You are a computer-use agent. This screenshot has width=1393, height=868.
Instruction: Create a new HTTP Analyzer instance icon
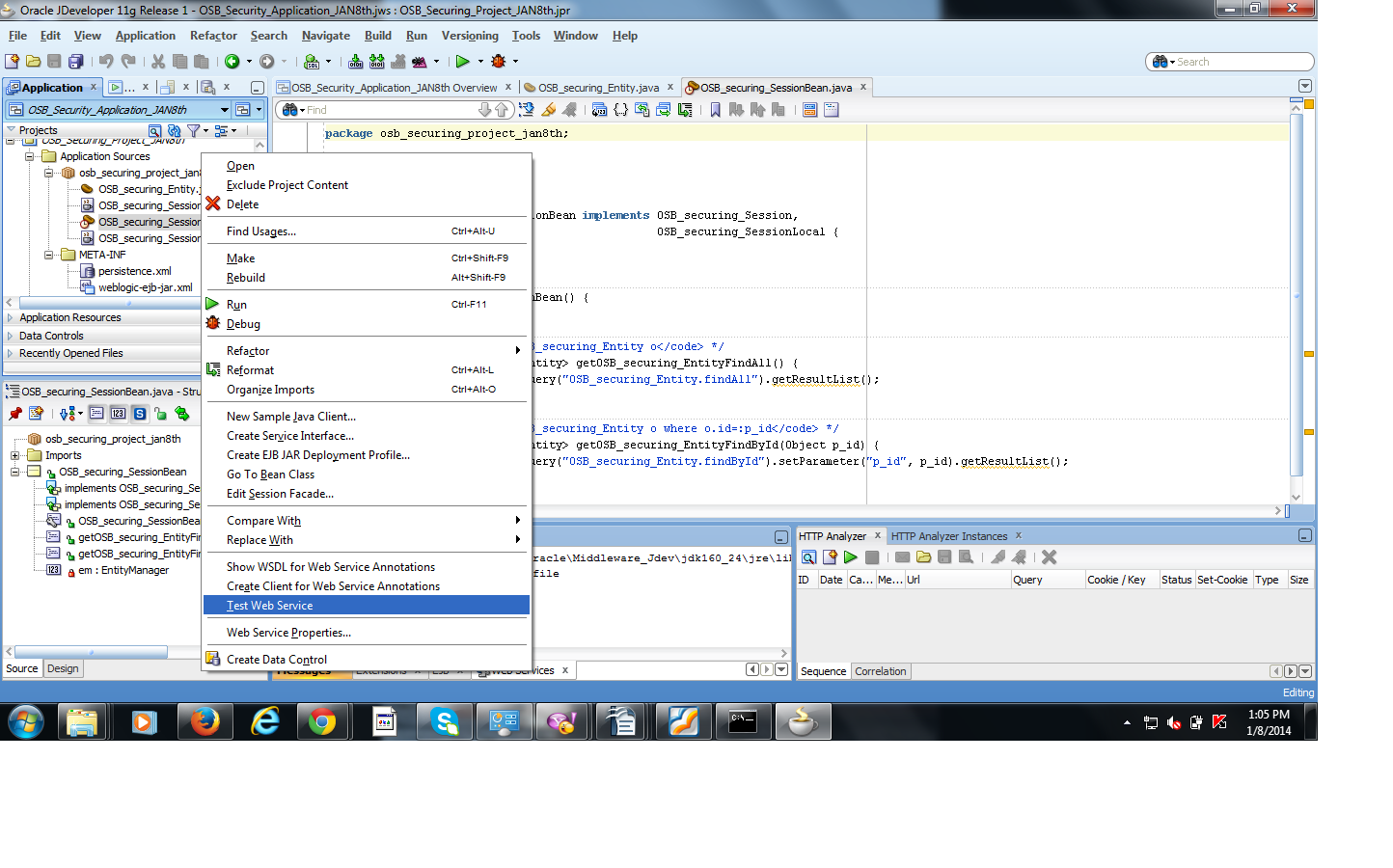click(x=829, y=557)
